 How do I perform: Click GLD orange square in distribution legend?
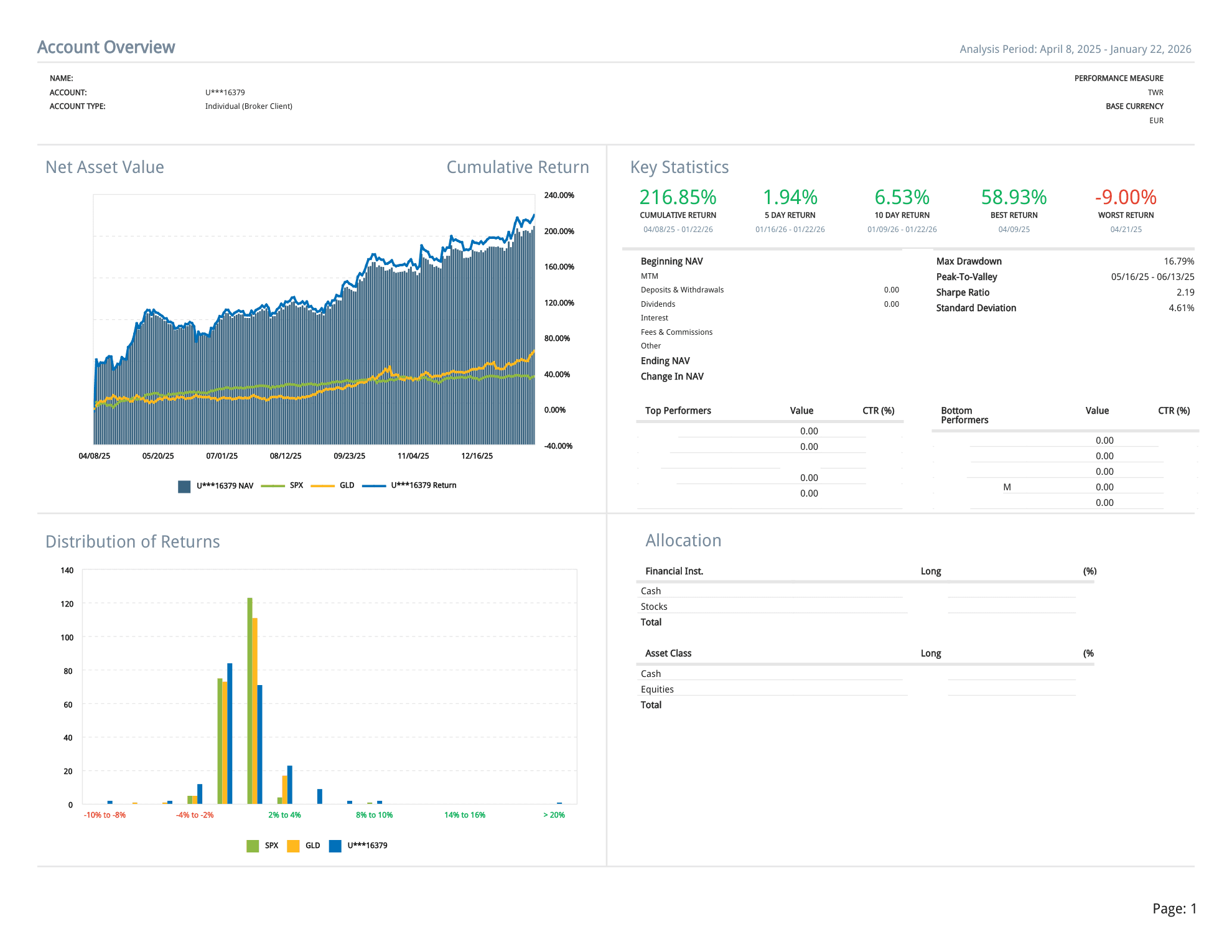tap(293, 846)
